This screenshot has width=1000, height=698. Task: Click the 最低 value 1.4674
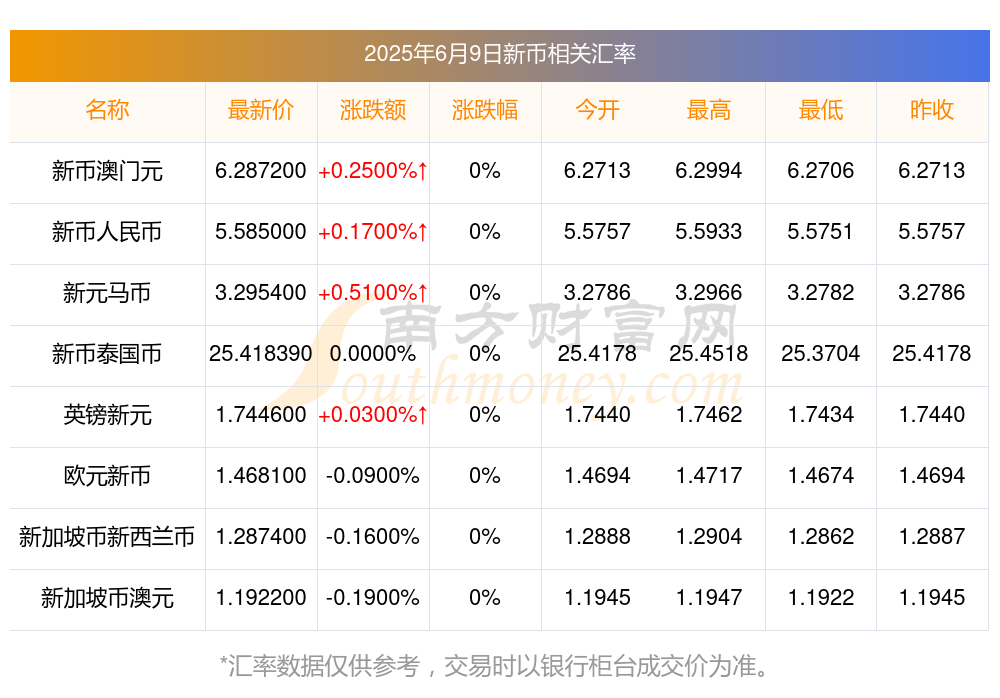[x=820, y=475]
